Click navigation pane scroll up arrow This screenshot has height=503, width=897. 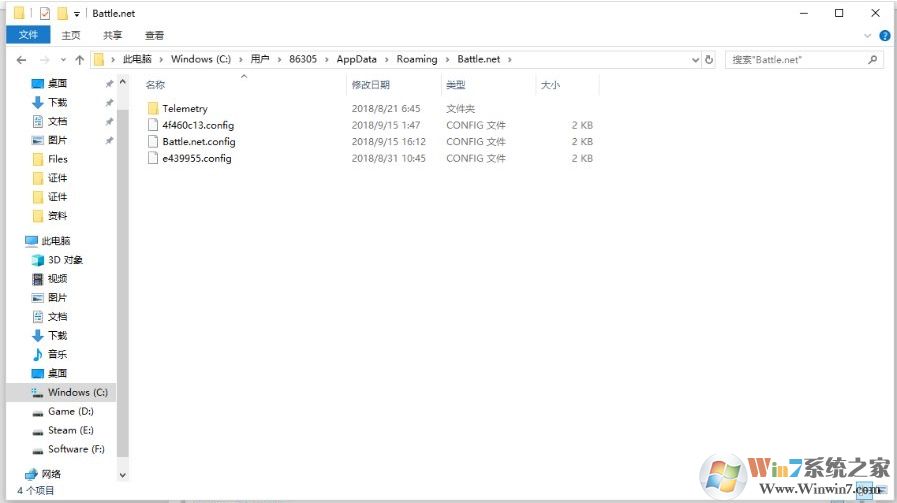[x=122, y=82]
